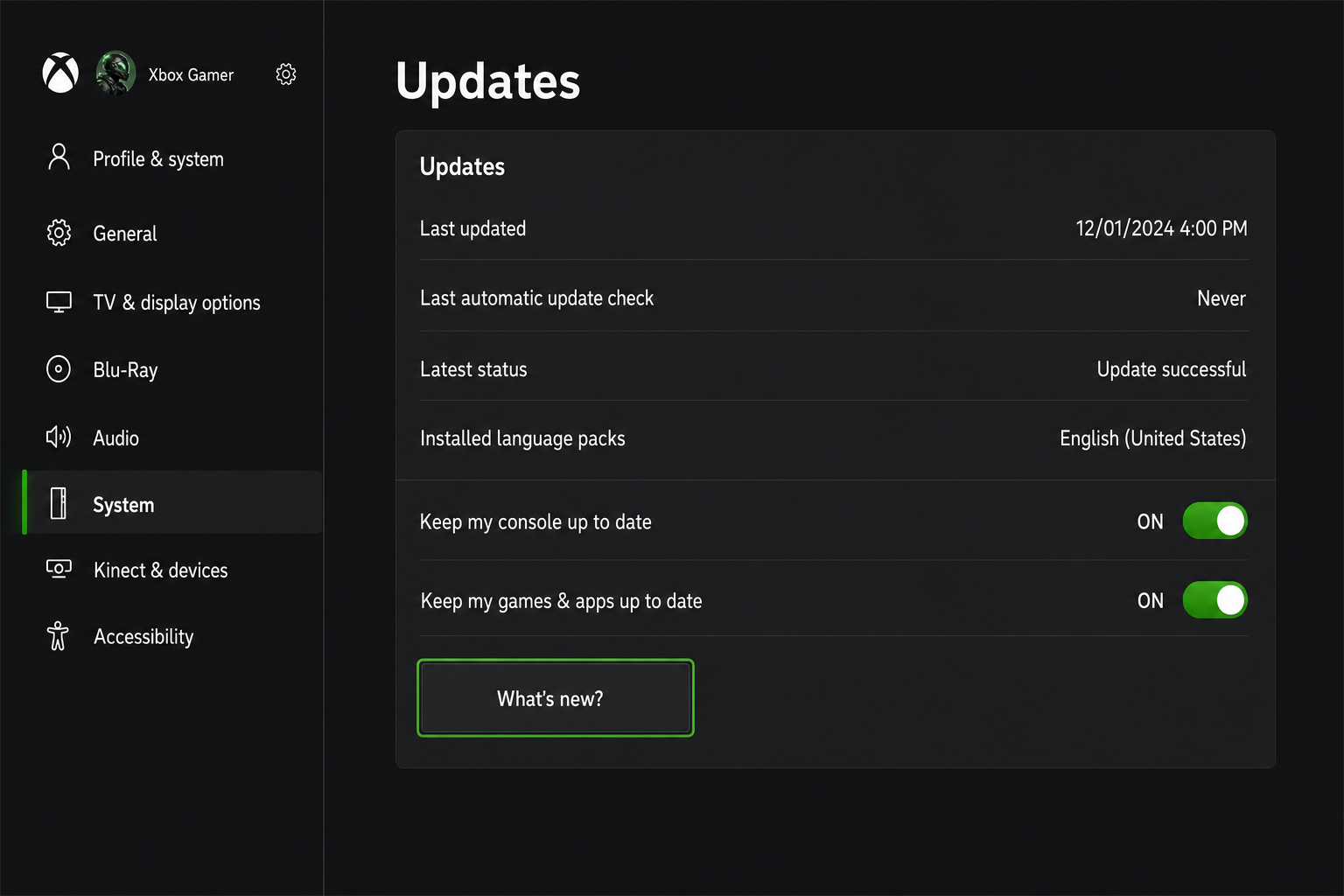
Task: Select the Latest status label
Action: 473,369
